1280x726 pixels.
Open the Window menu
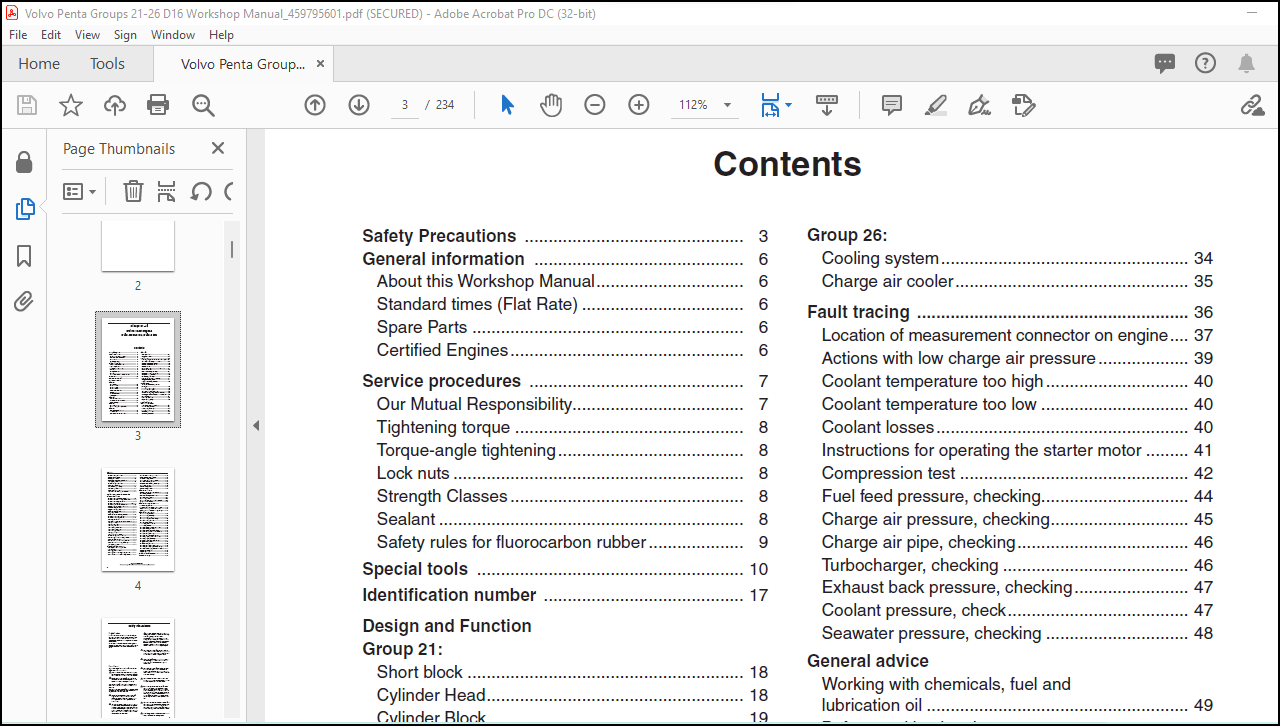tap(173, 34)
